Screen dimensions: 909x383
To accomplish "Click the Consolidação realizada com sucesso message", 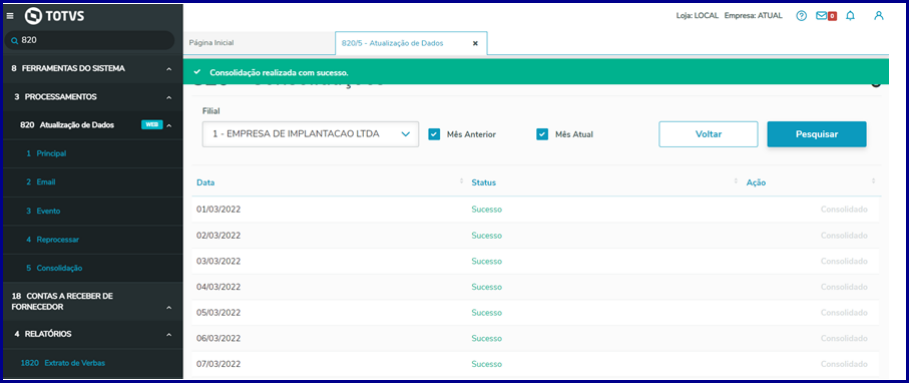I will point(279,73).
